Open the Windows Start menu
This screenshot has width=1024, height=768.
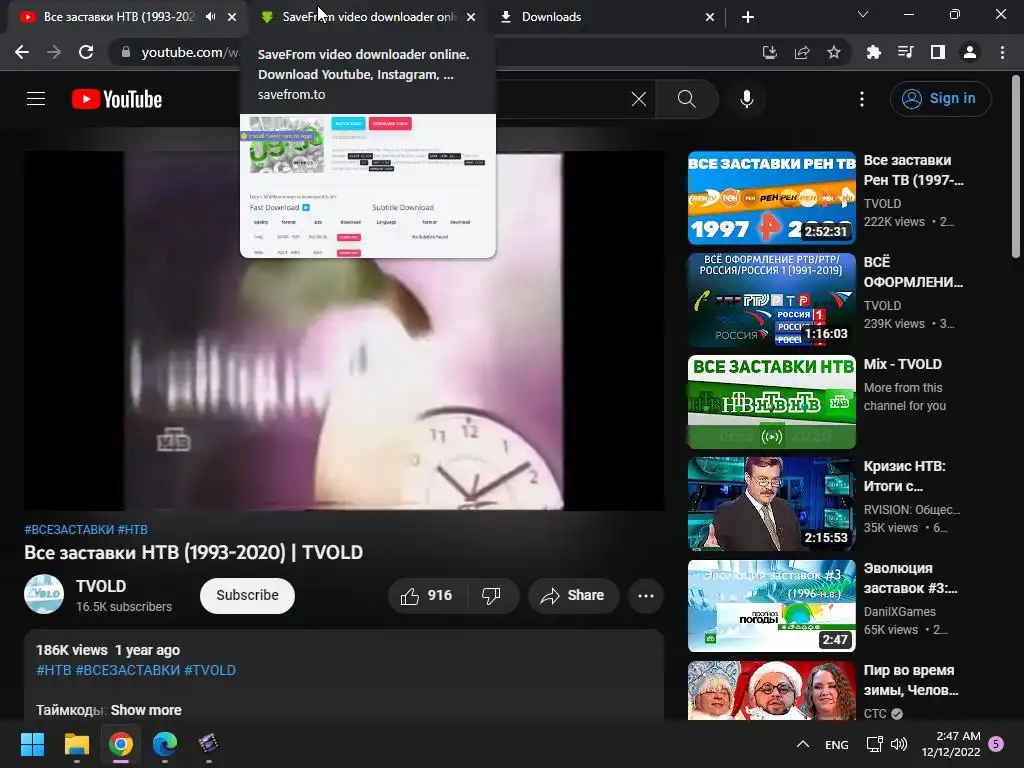coord(32,744)
